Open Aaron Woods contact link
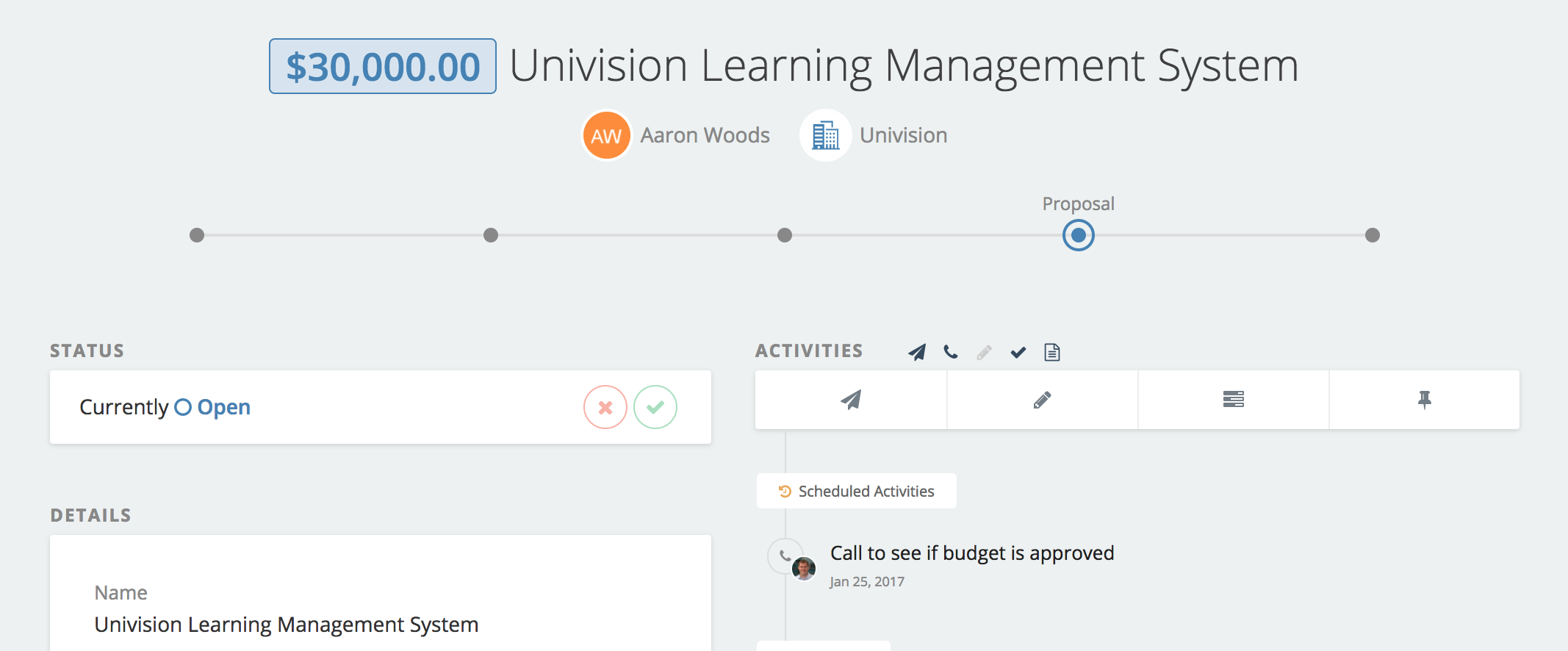1568x651 pixels. tap(705, 135)
